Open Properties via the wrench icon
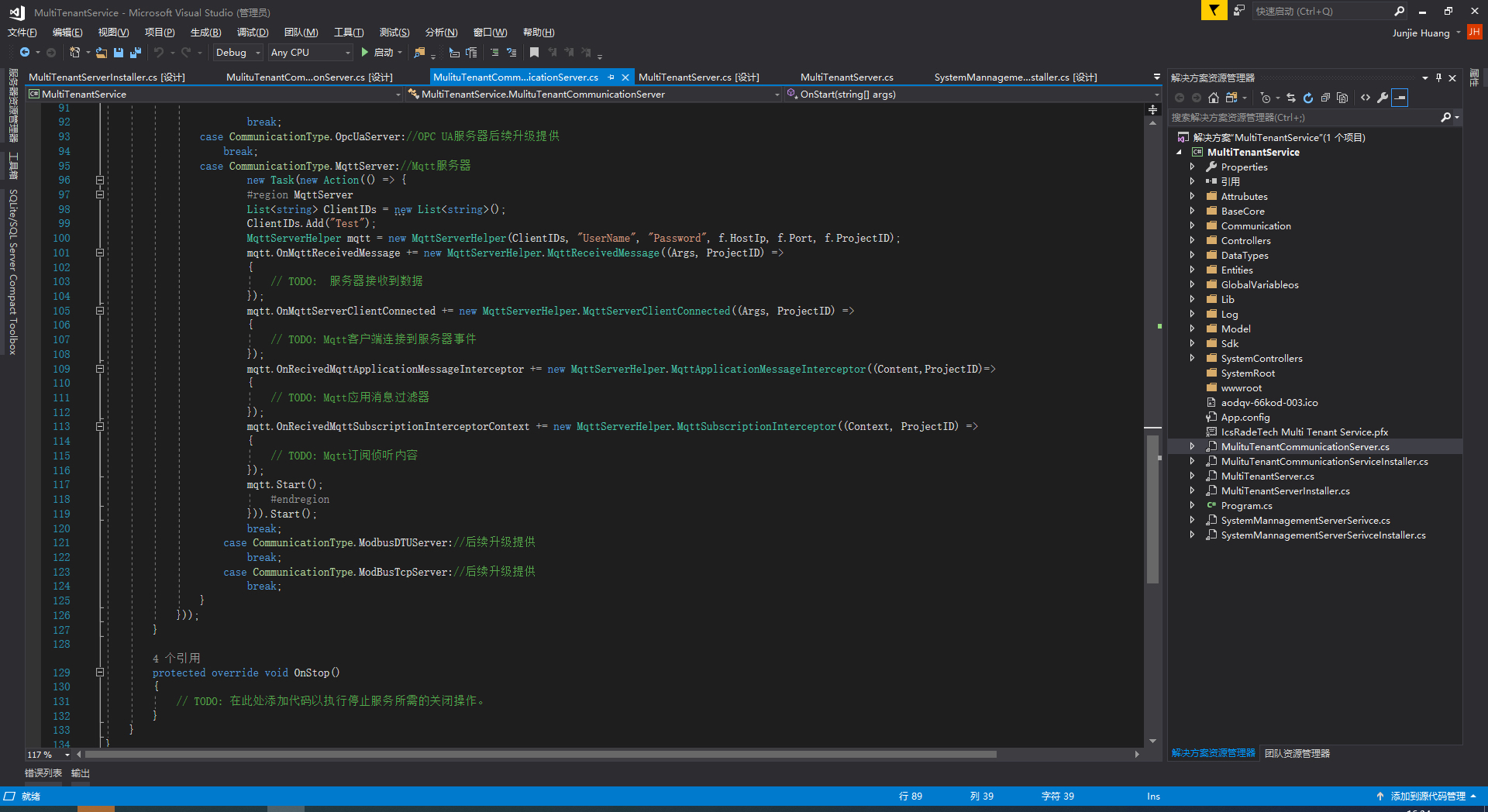 [1383, 98]
